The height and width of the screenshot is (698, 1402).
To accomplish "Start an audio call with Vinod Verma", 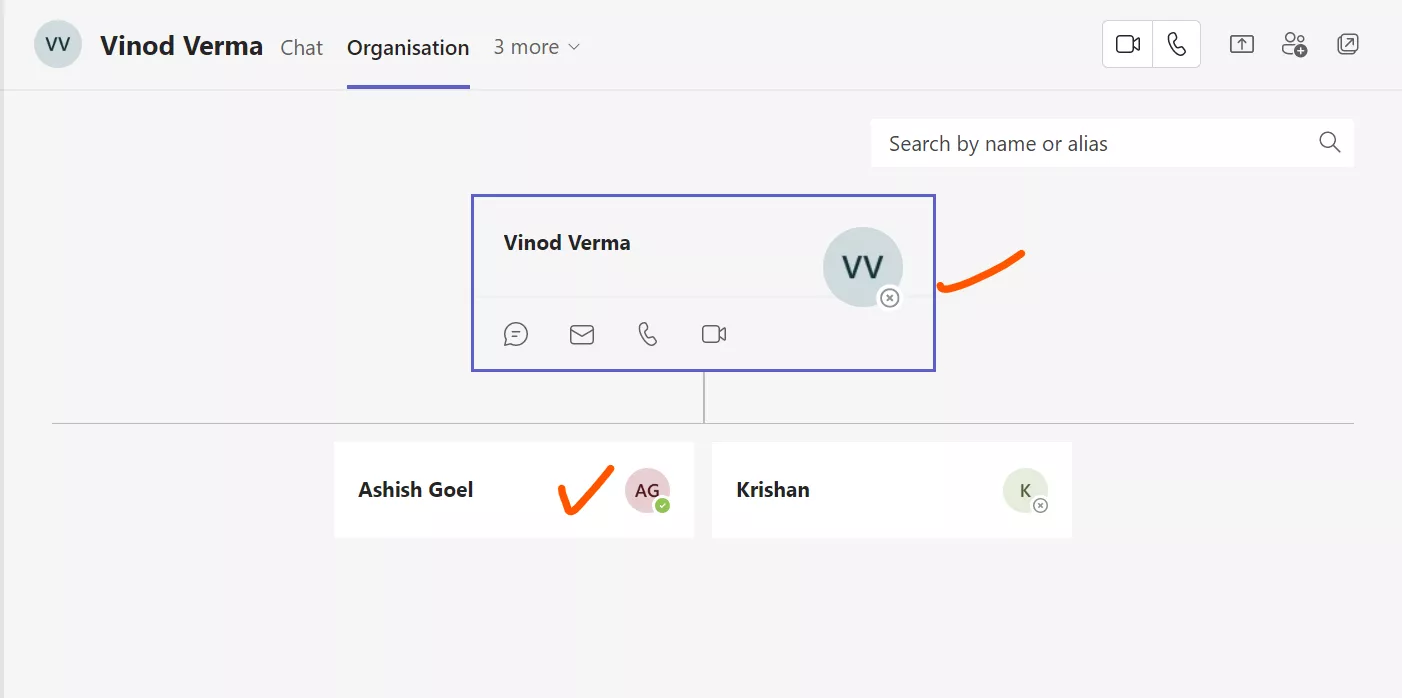I will point(1176,44).
